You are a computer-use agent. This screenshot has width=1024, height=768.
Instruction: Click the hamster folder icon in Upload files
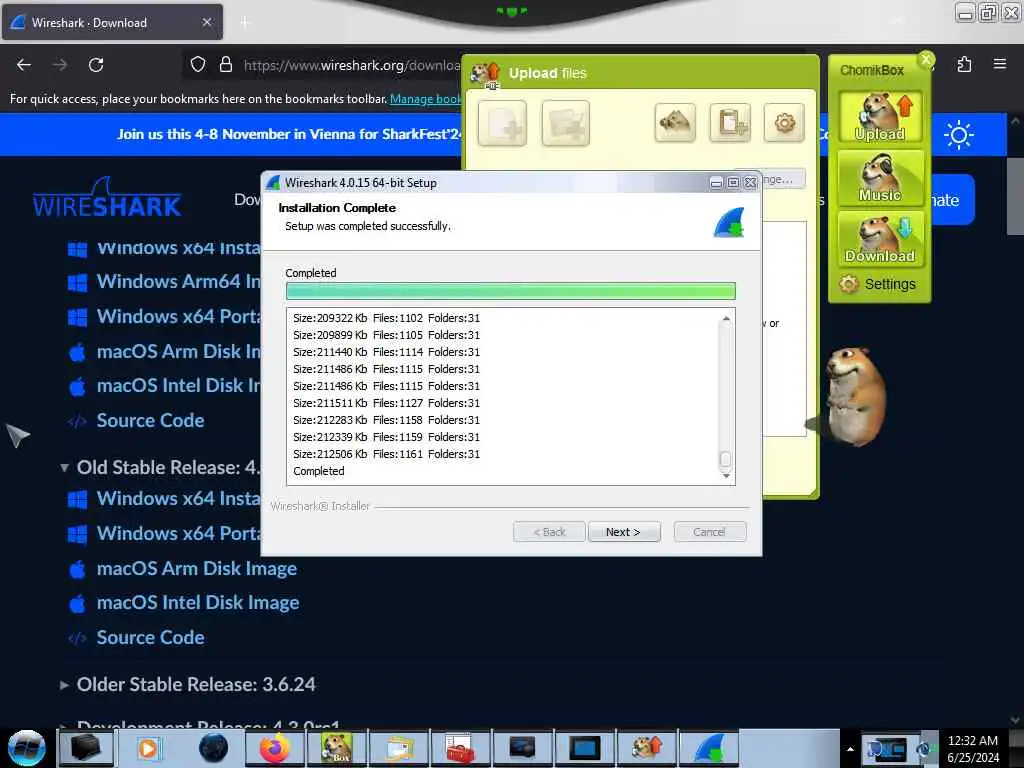pyautogui.click(x=675, y=122)
